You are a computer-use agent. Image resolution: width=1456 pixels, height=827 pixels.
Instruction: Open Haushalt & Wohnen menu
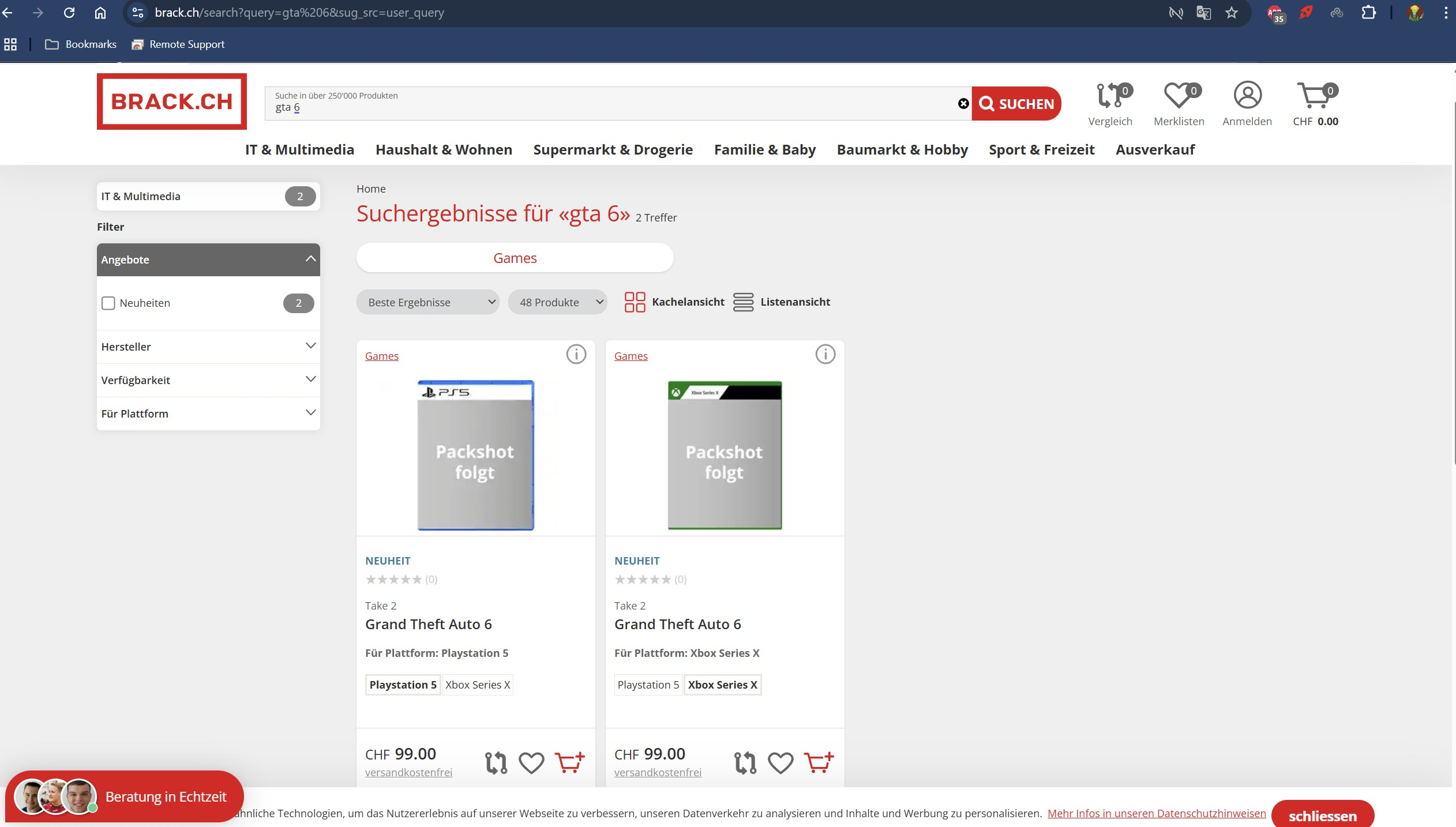tap(444, 149)
